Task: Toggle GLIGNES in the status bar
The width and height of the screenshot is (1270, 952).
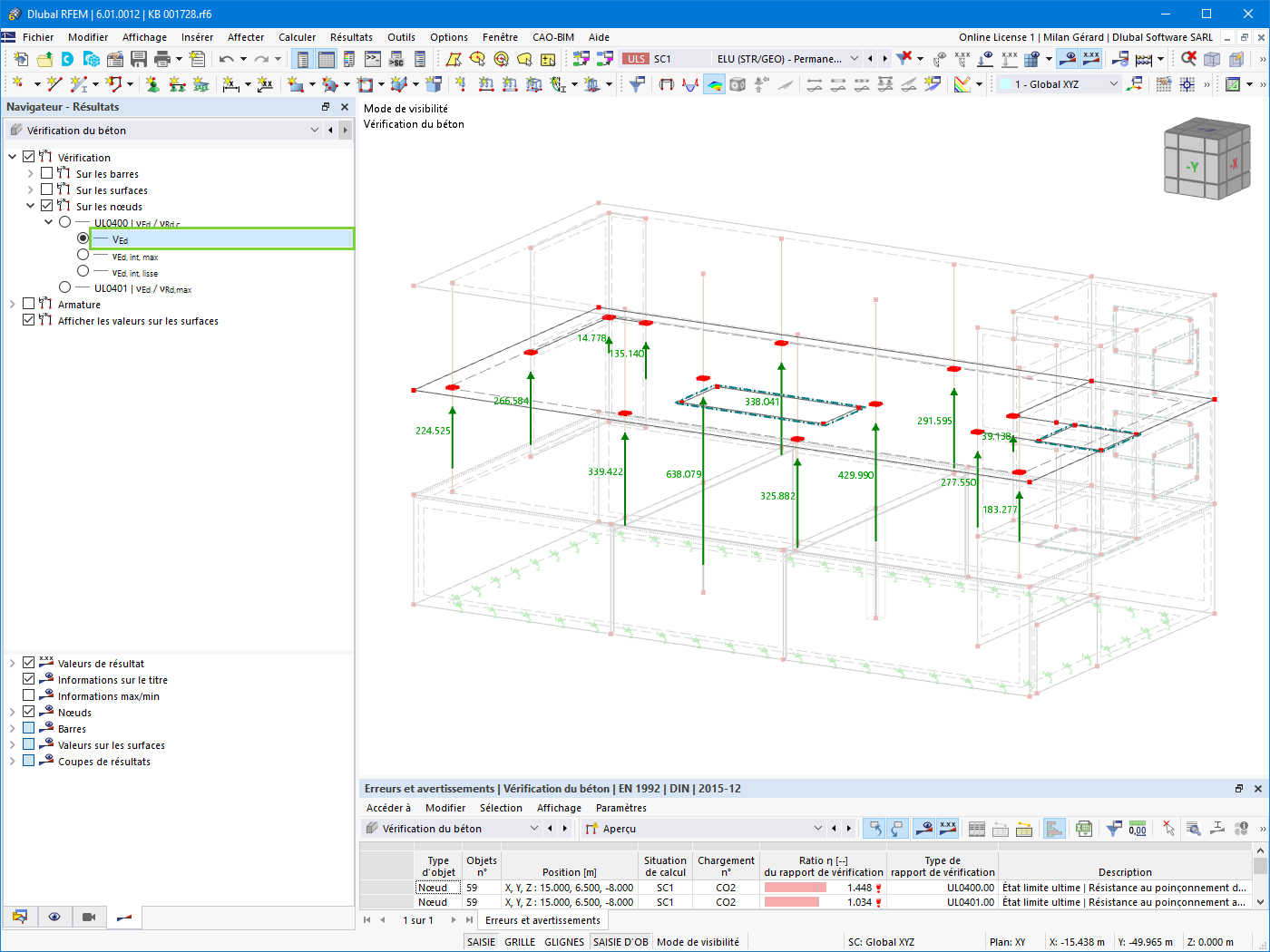Action: pos(564,942)
